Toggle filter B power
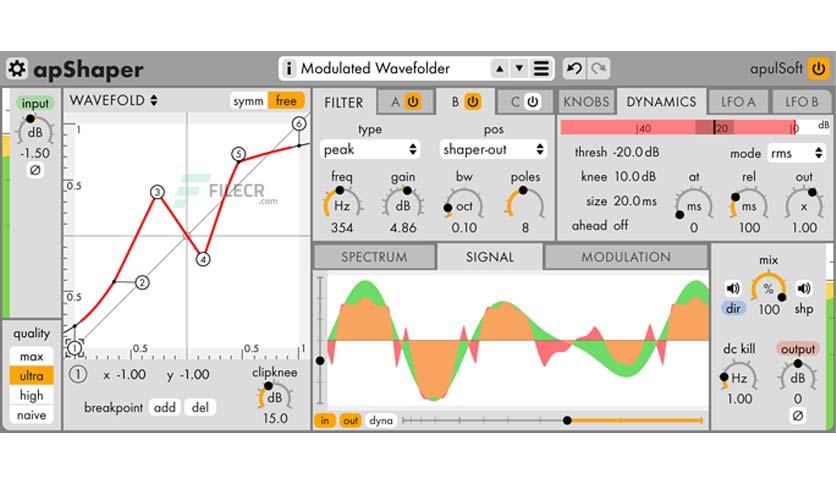The image size is (836, 484). pos(472,101)
